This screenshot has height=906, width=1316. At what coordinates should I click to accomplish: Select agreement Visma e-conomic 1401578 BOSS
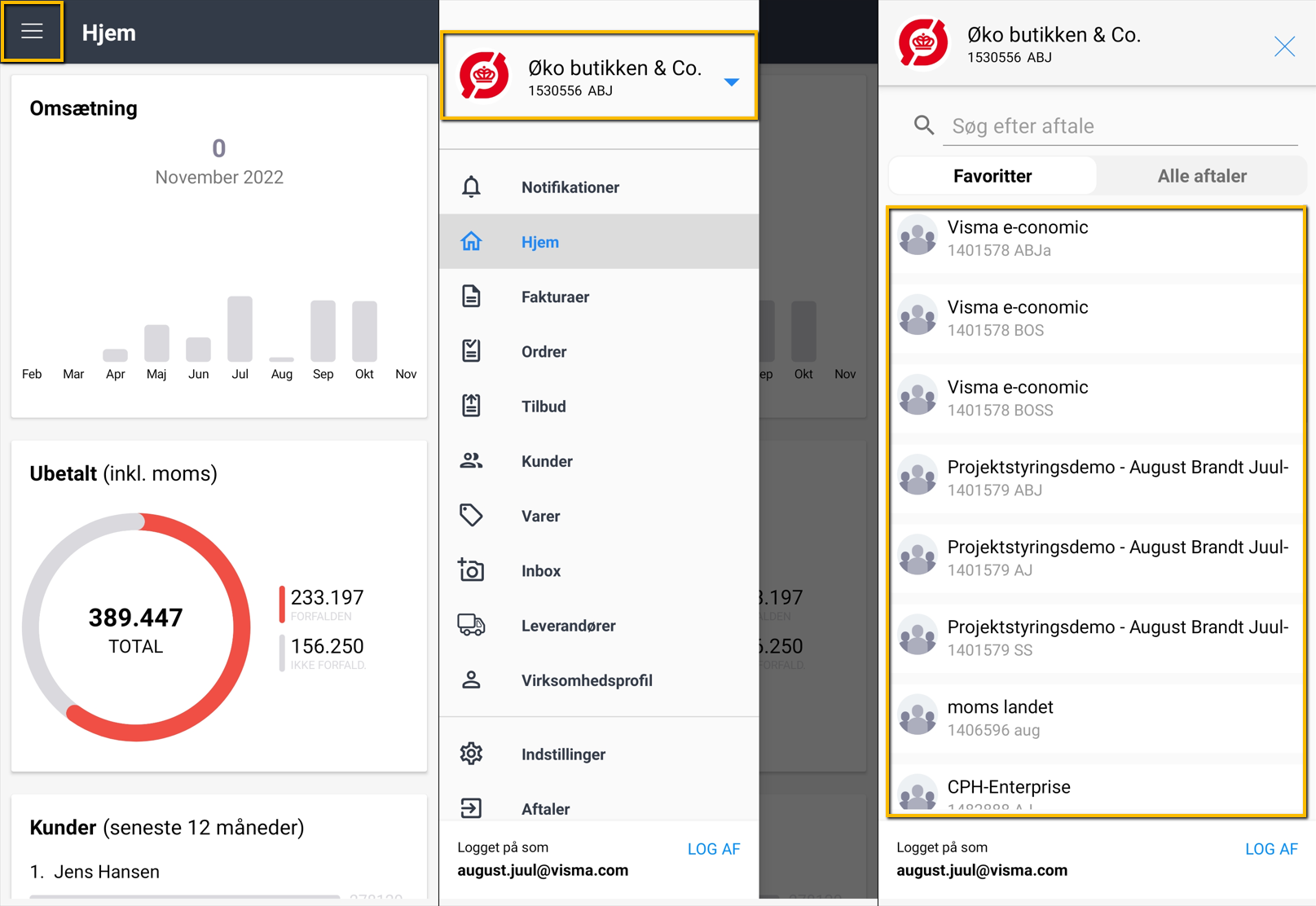1097,398
